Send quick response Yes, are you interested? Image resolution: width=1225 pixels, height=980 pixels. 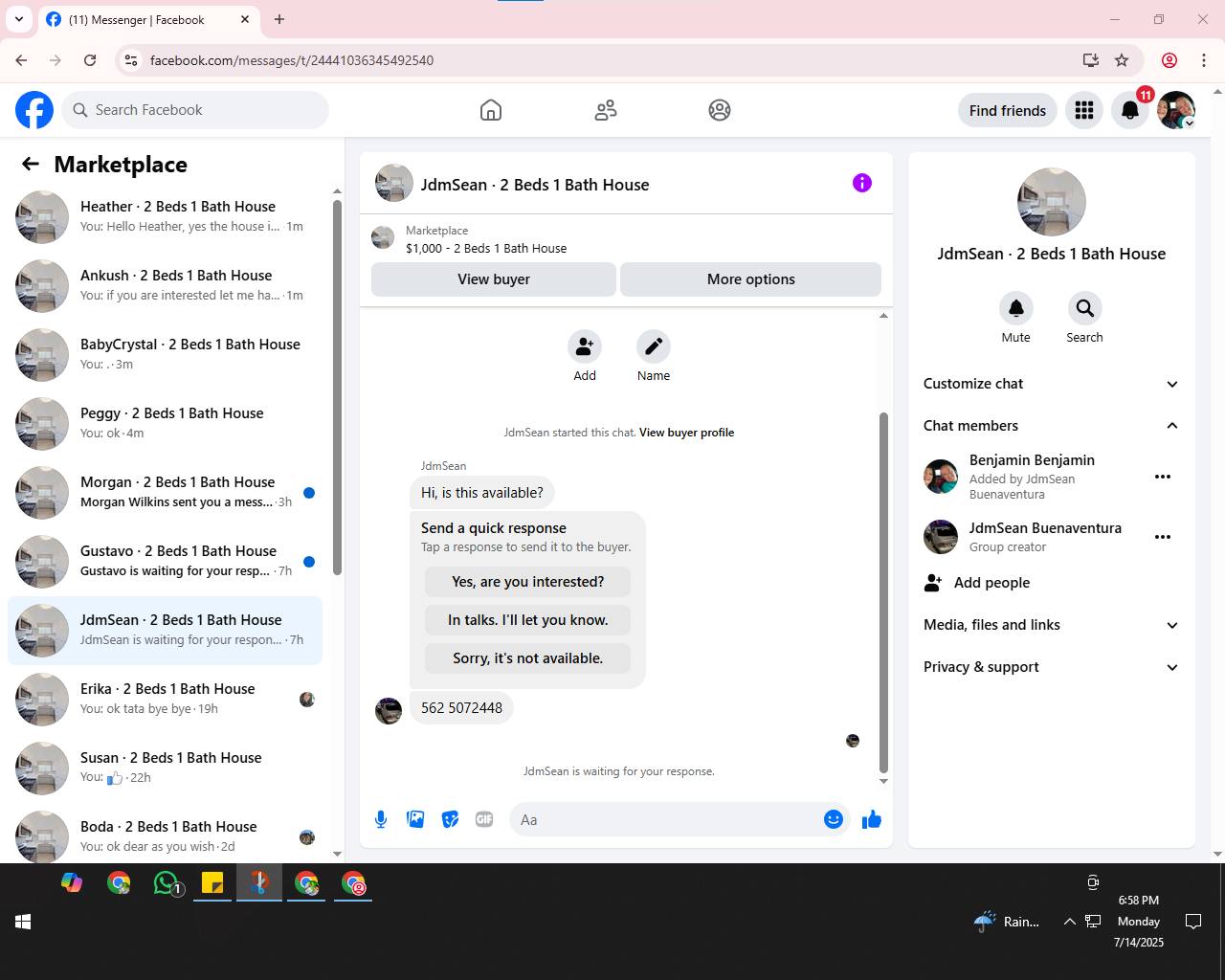(x=528, y=582)
